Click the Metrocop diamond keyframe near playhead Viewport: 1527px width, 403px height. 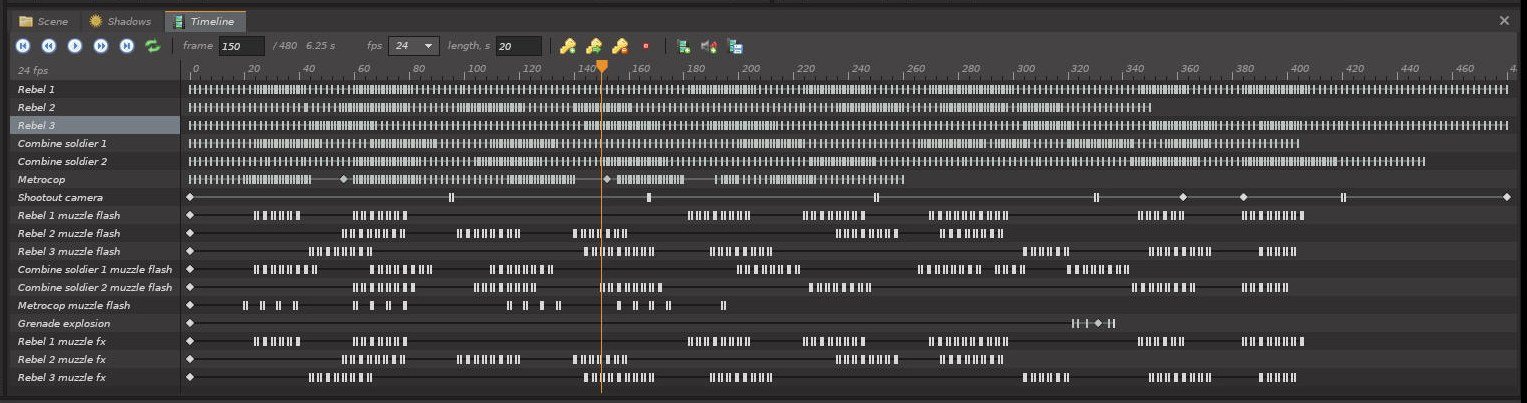[x=607, y=180]
